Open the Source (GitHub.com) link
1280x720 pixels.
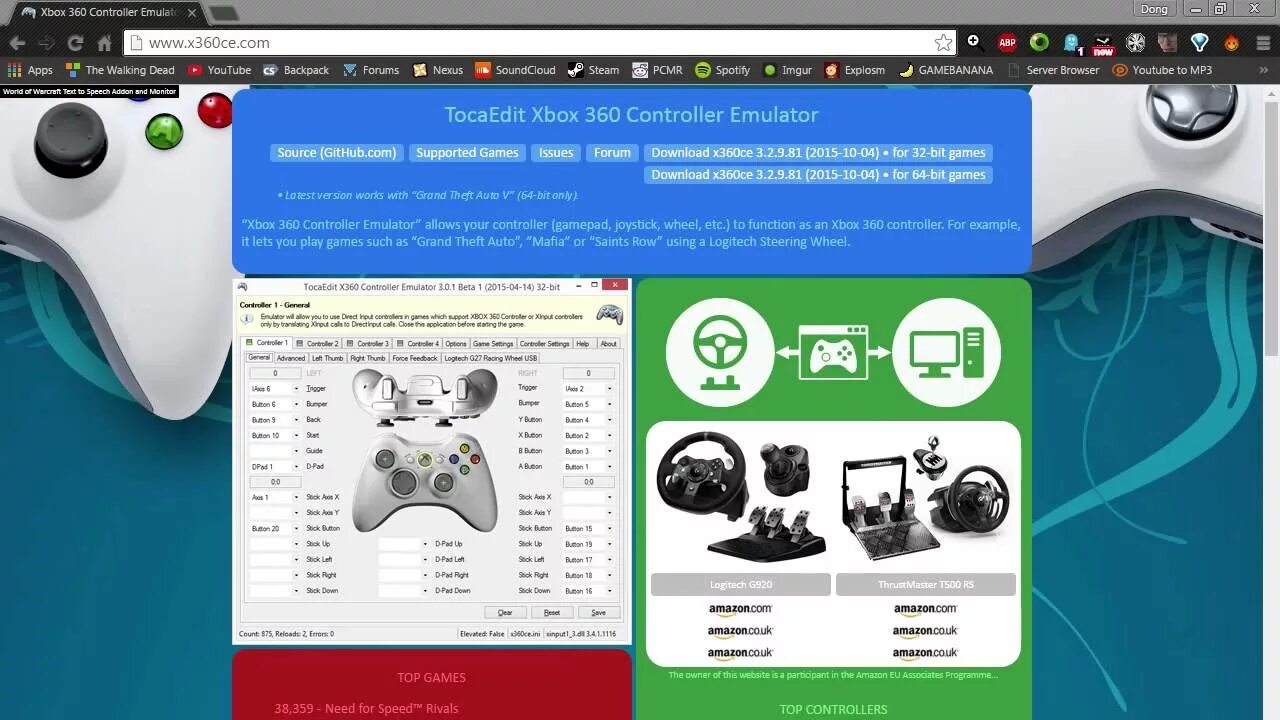[337, 153]
